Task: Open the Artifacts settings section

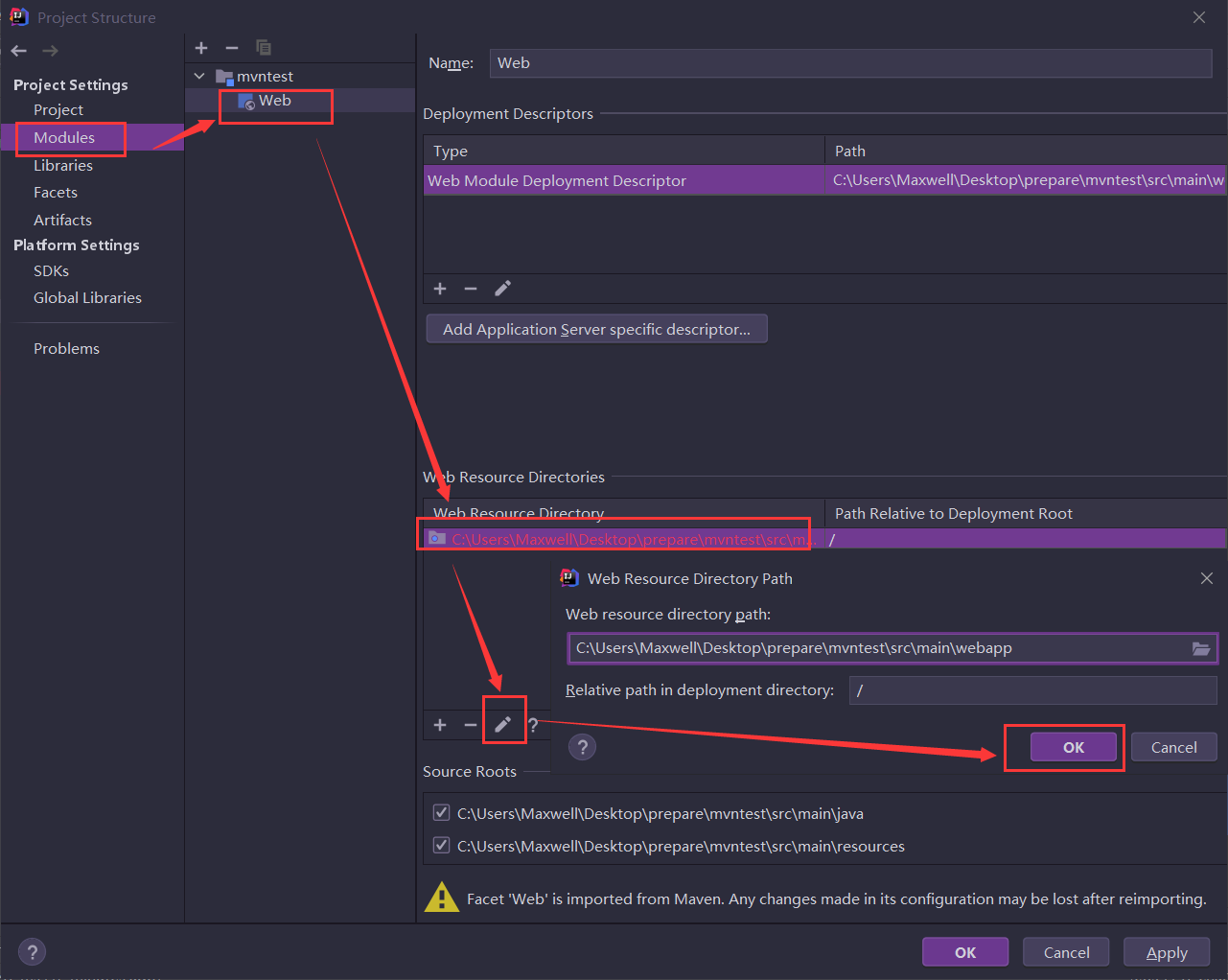Action: pyautogui.click(x=62, y=221)
